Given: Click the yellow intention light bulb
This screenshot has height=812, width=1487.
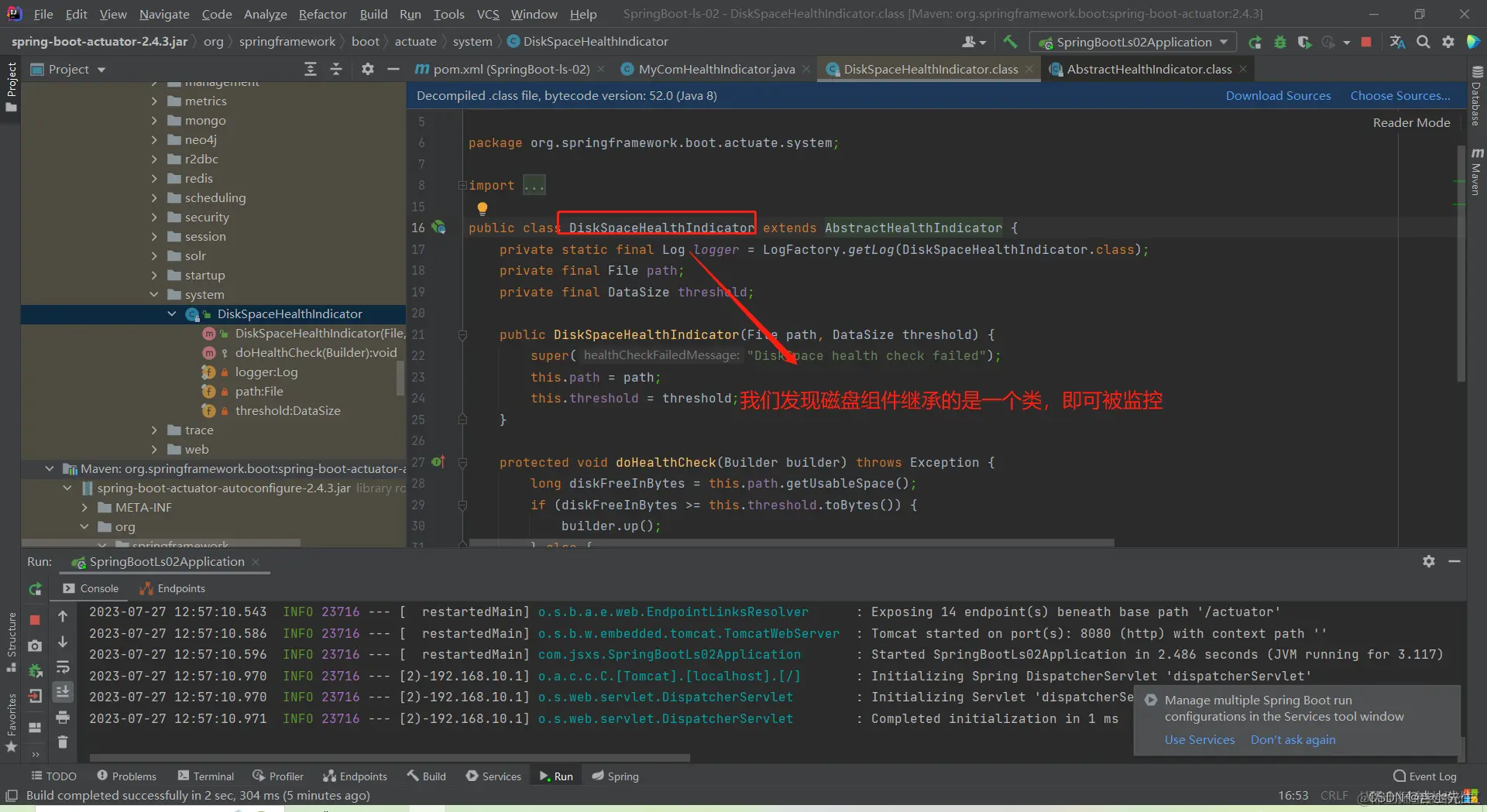Looking at the screenshot, I should 483,207.
